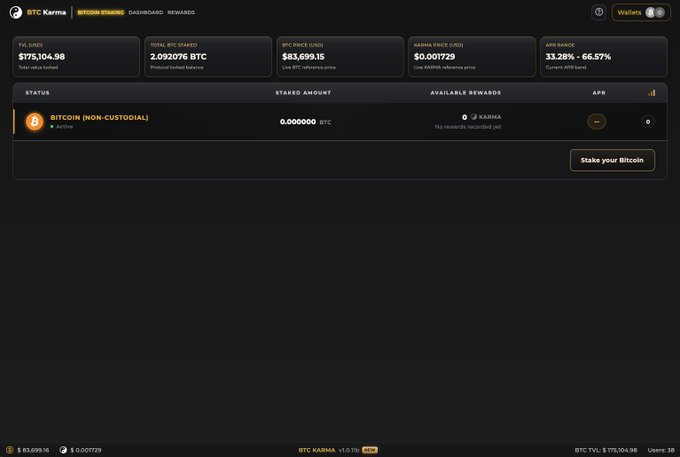This screenshot has width=680, height=457.
Task: Click the Users: 38 footer counter
Action: [x=661, y=450]
